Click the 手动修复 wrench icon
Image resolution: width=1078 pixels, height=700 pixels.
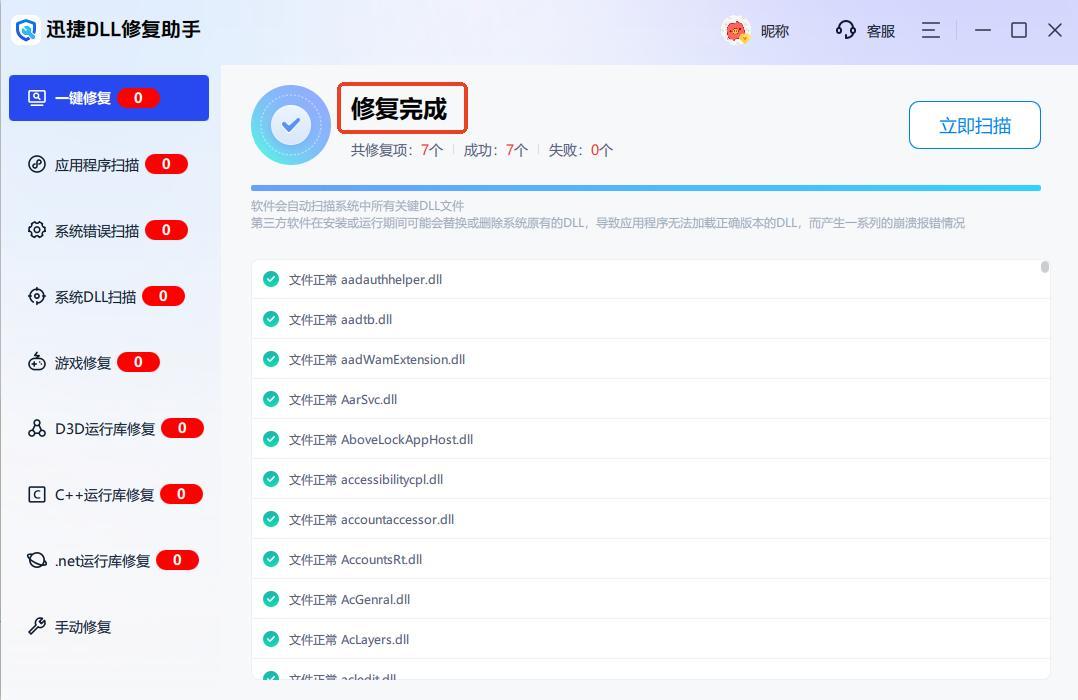(37, 626)
